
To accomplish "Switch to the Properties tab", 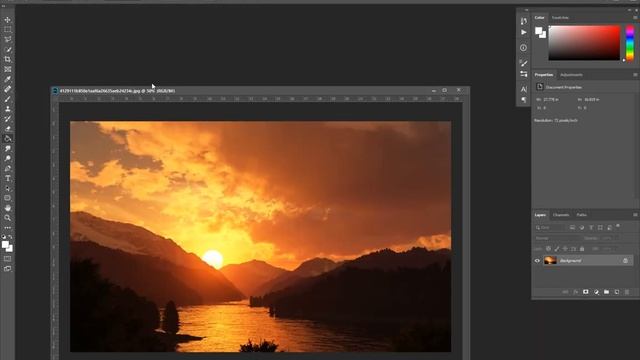I will [x=544, y=75].
